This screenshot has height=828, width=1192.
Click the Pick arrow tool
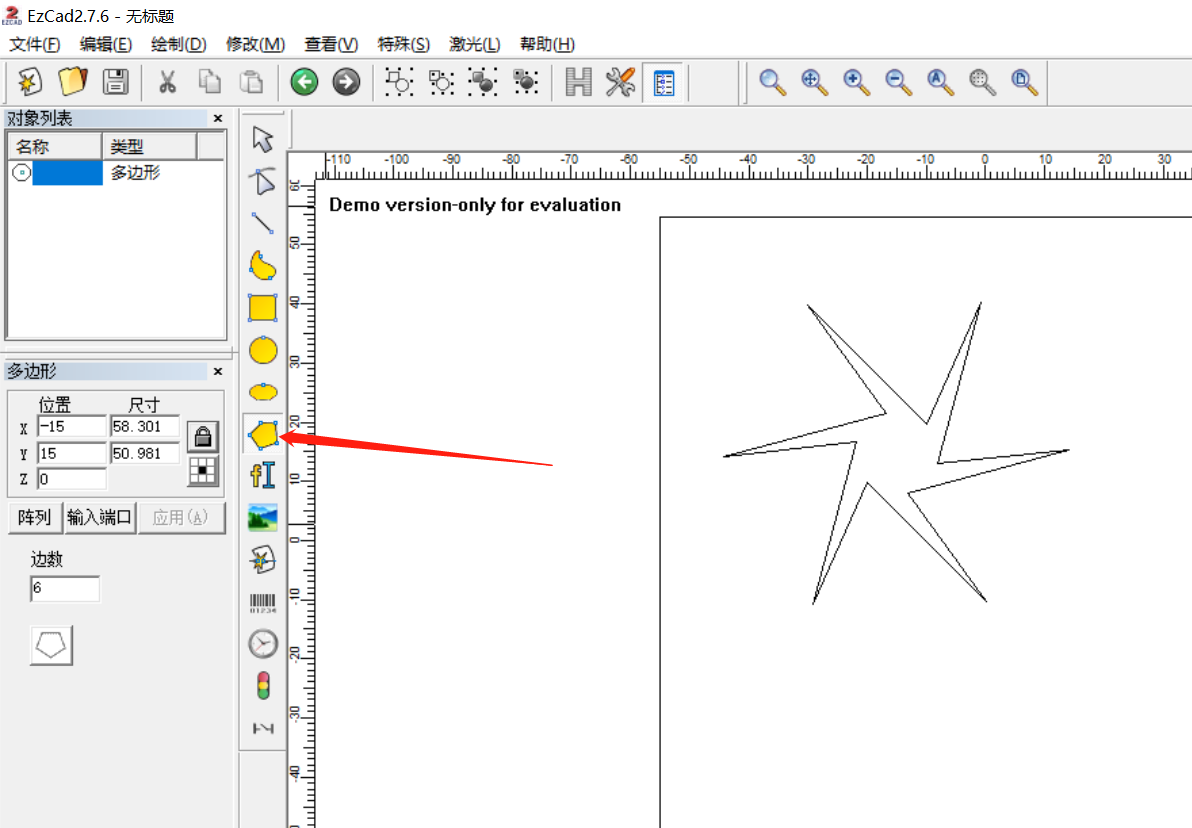point(263,139)
